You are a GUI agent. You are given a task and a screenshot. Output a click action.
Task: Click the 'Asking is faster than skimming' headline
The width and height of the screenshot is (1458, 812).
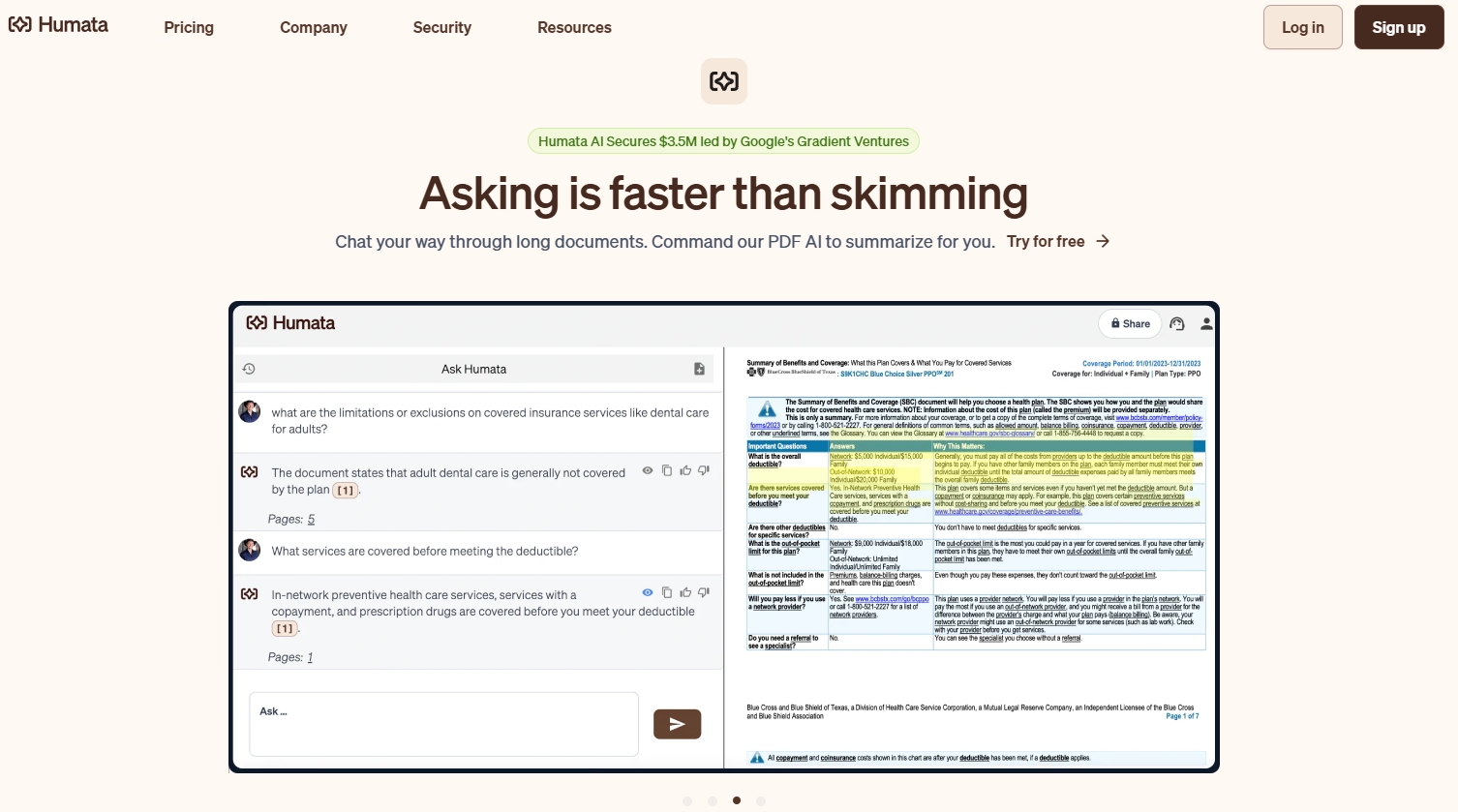point(723,194)
